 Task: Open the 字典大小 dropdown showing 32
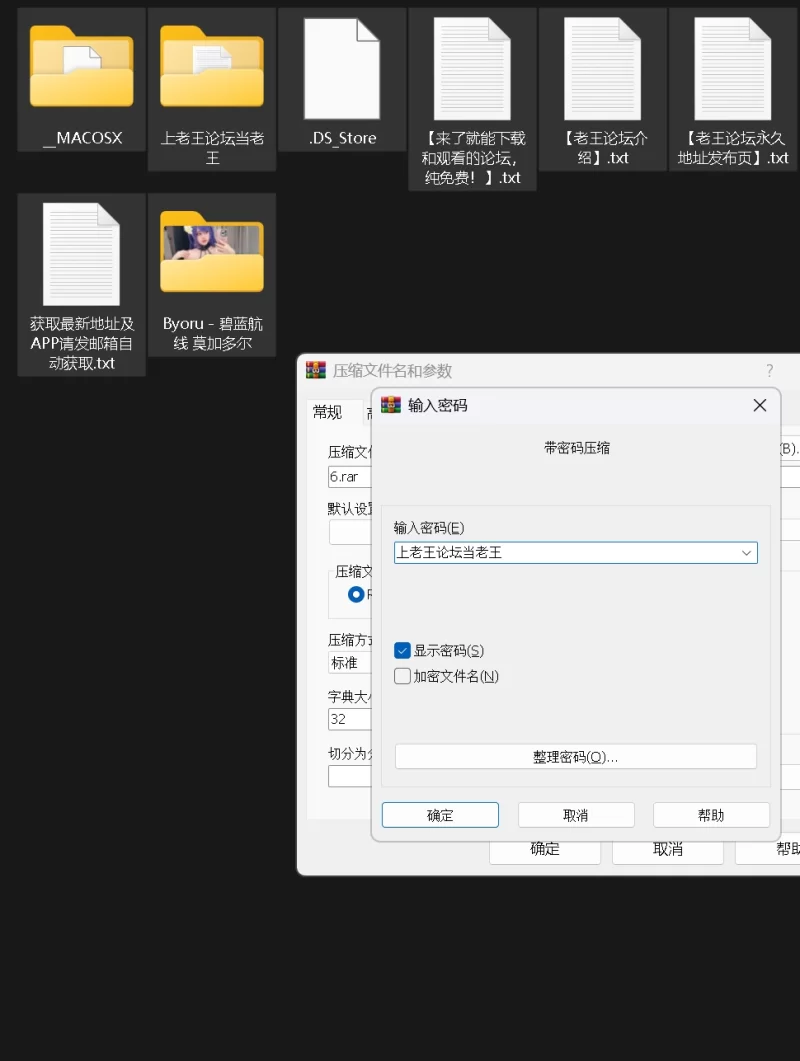tap(349, 720)
